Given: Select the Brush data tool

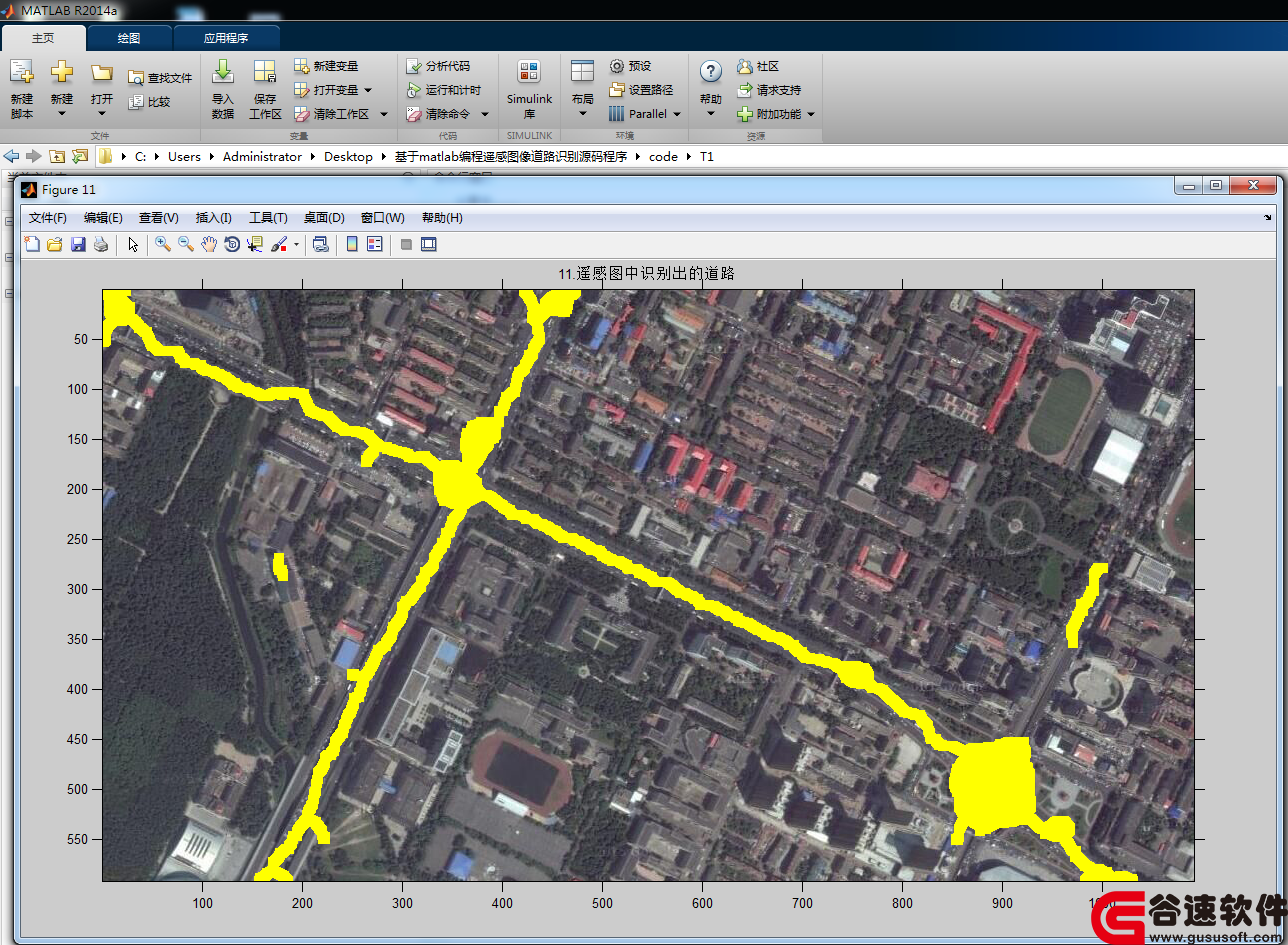Looking at the screenshot, I should tap(279, 244).
